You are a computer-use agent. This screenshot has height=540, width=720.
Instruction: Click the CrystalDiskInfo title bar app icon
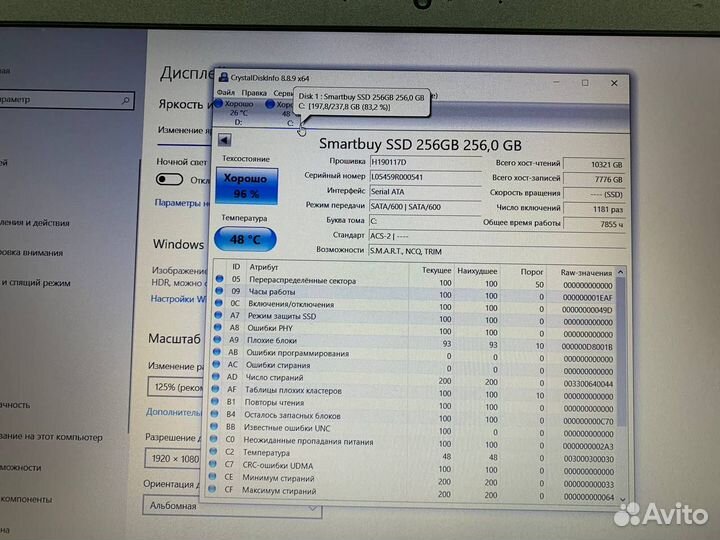click(224, 77)
